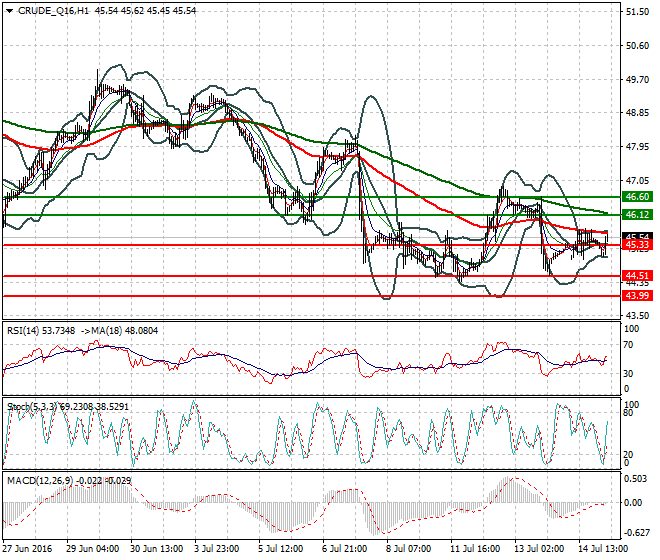Screen dimensions: 660x560
Task: Select the green 46.12 price level tag
Action: click(636, 215)
